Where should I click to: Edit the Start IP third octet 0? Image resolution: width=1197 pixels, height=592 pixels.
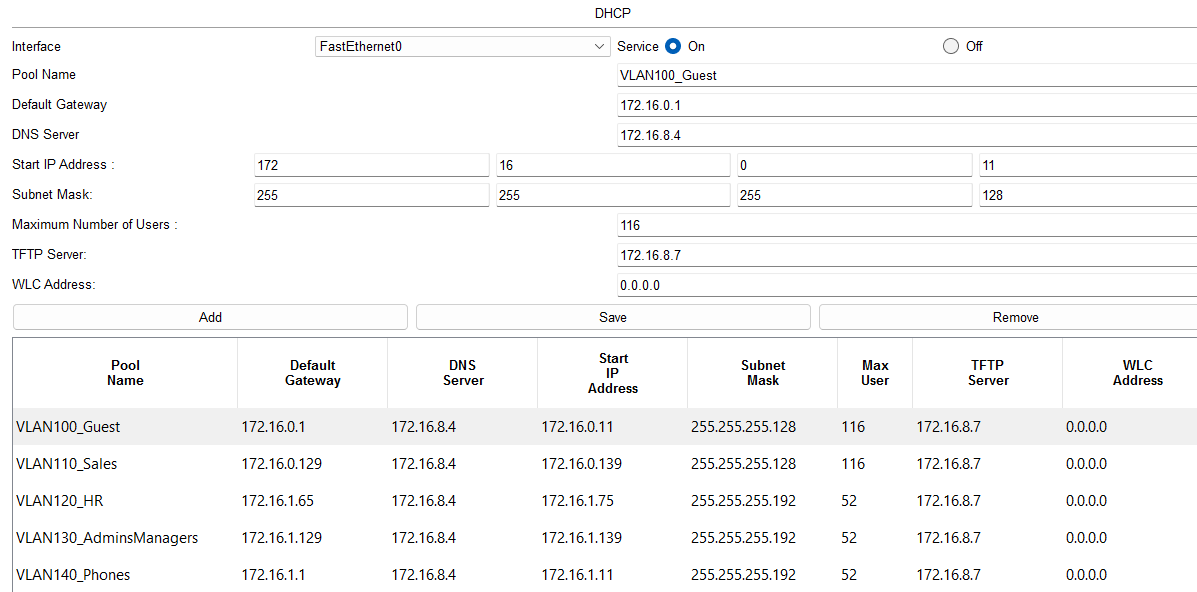(854, 165)
